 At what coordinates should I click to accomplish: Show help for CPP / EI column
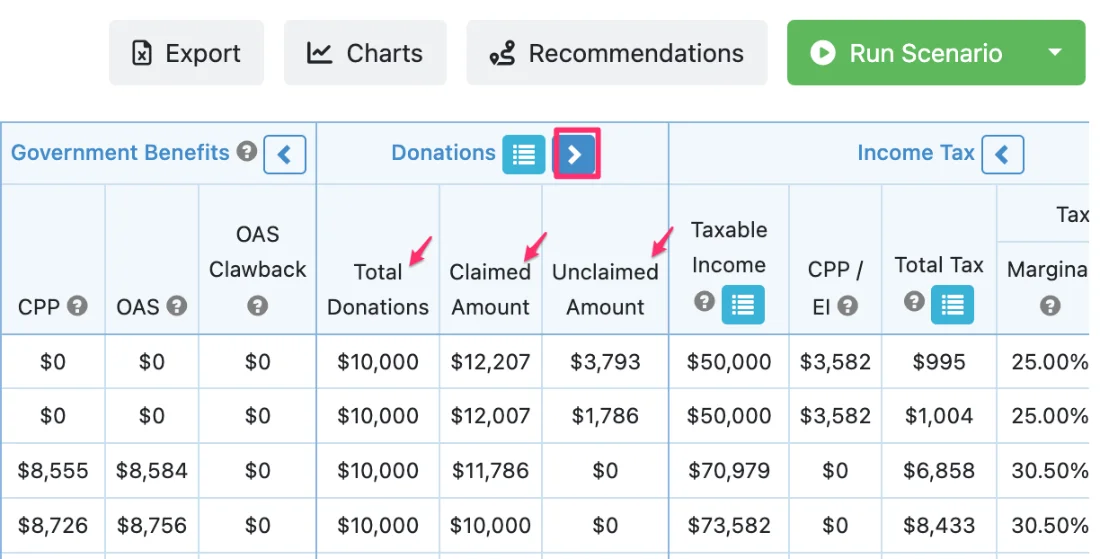[847, 306]
